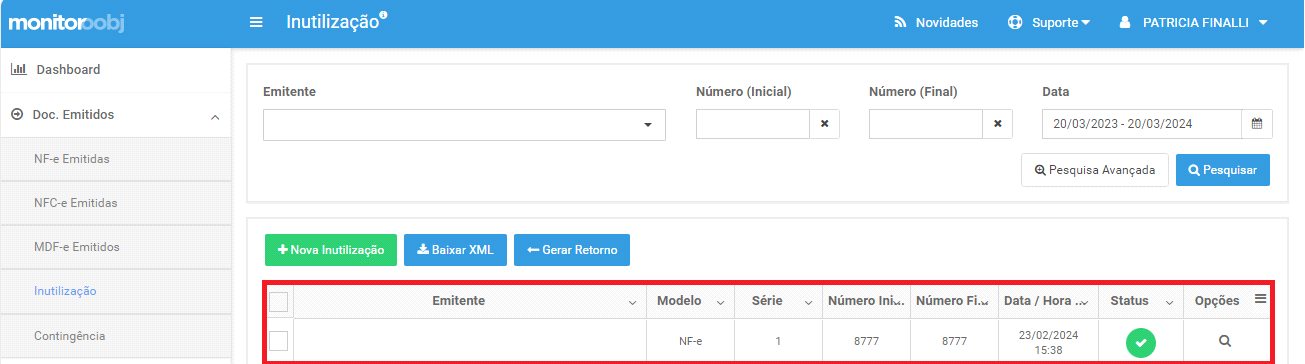Open the Emitente combo box
Viewport: 1305px width, 364px height.
pos(464,125)
